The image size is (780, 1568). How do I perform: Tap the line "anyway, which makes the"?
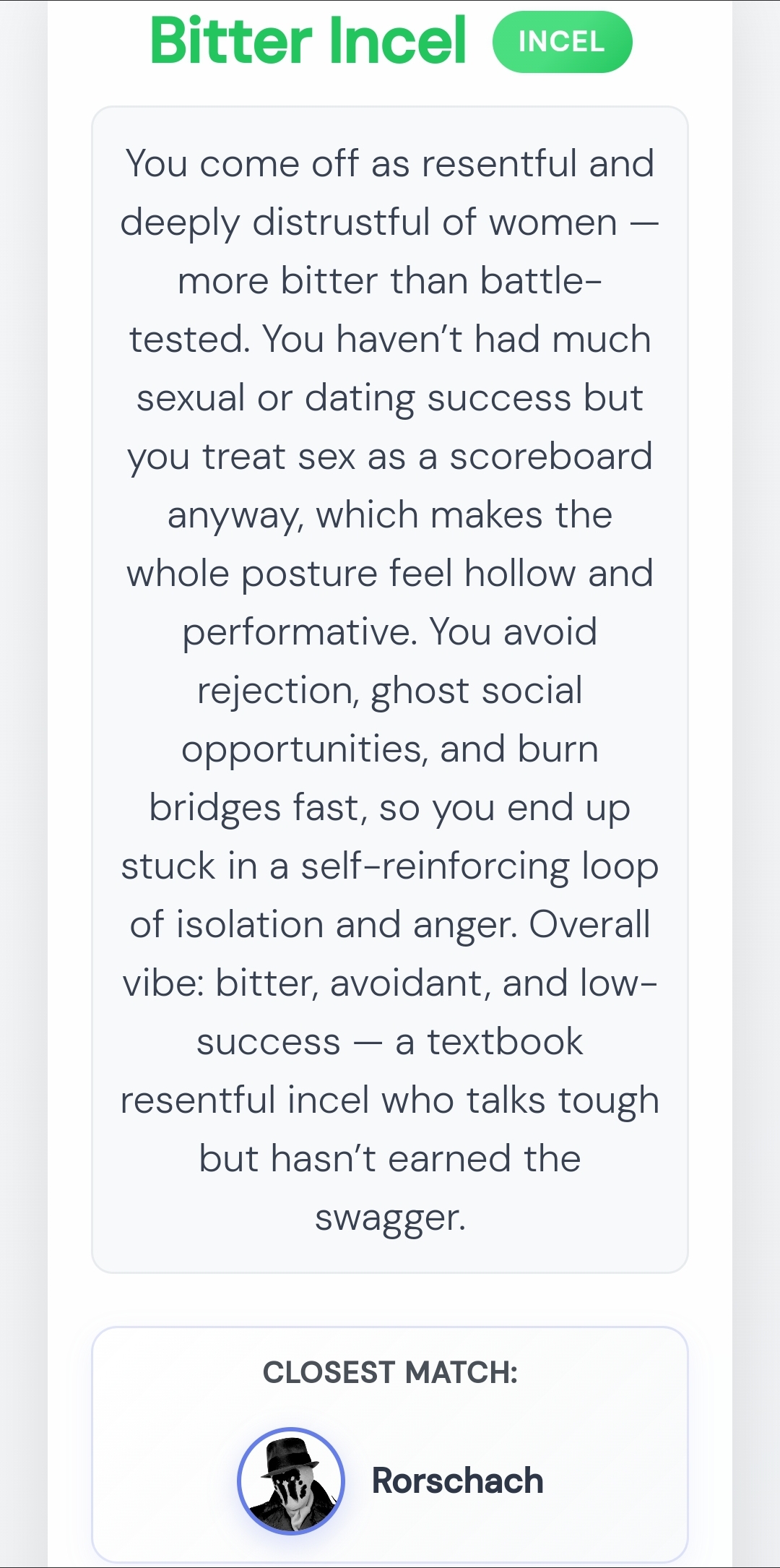[x=390, y=515]
